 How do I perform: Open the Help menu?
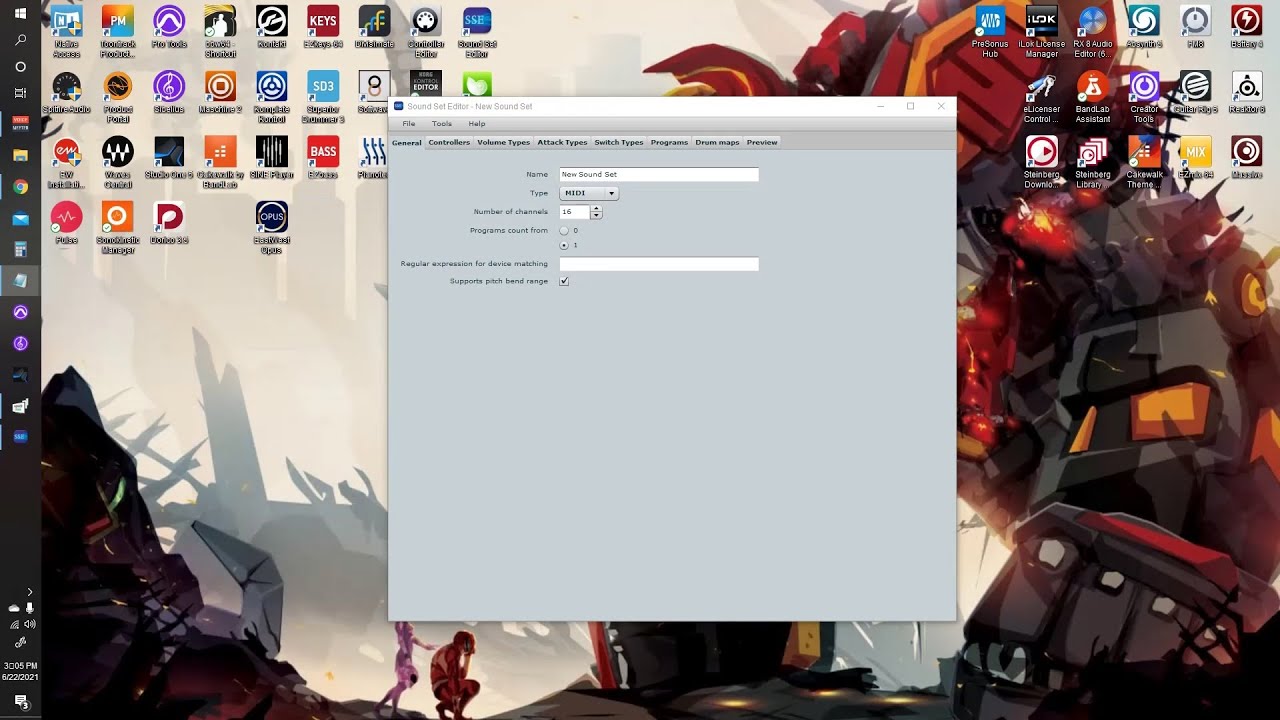tap(477, 124)
